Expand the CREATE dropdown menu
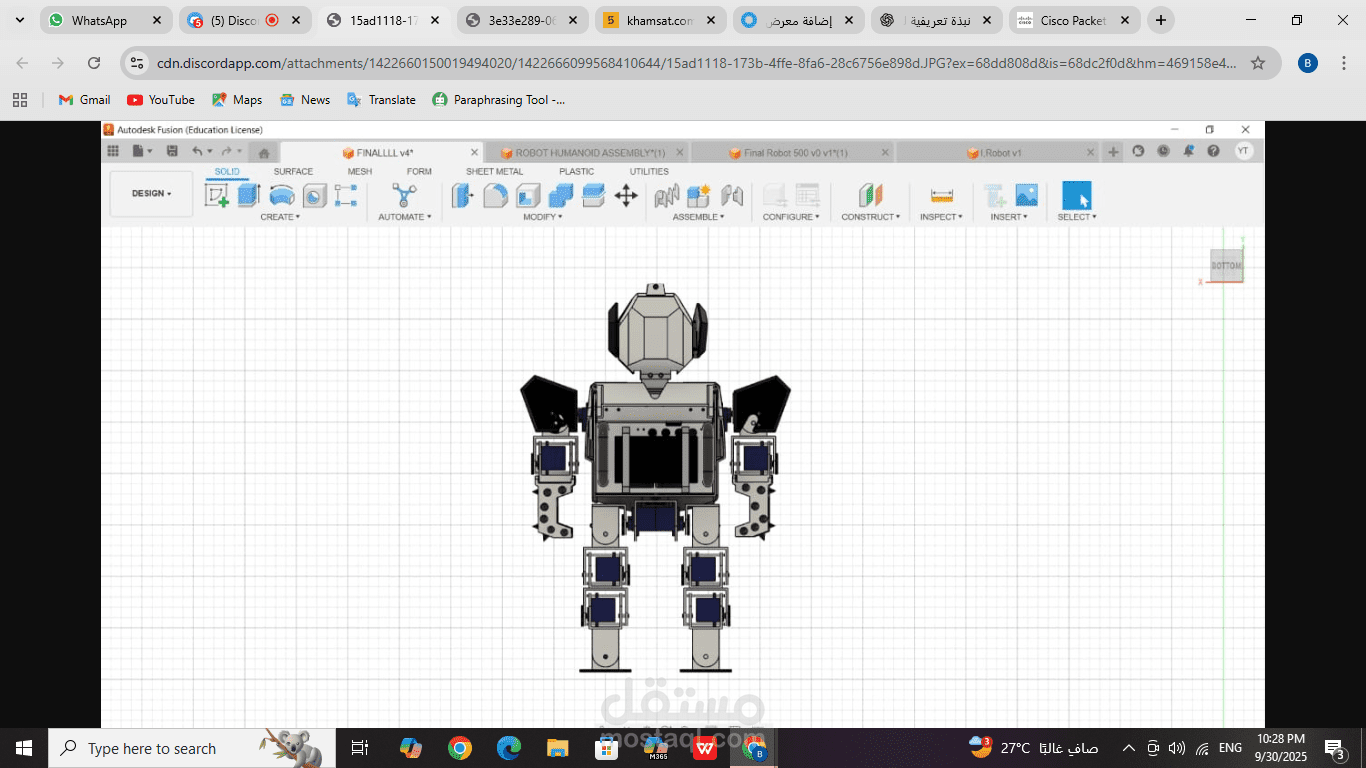 click(x=280, y=217)
